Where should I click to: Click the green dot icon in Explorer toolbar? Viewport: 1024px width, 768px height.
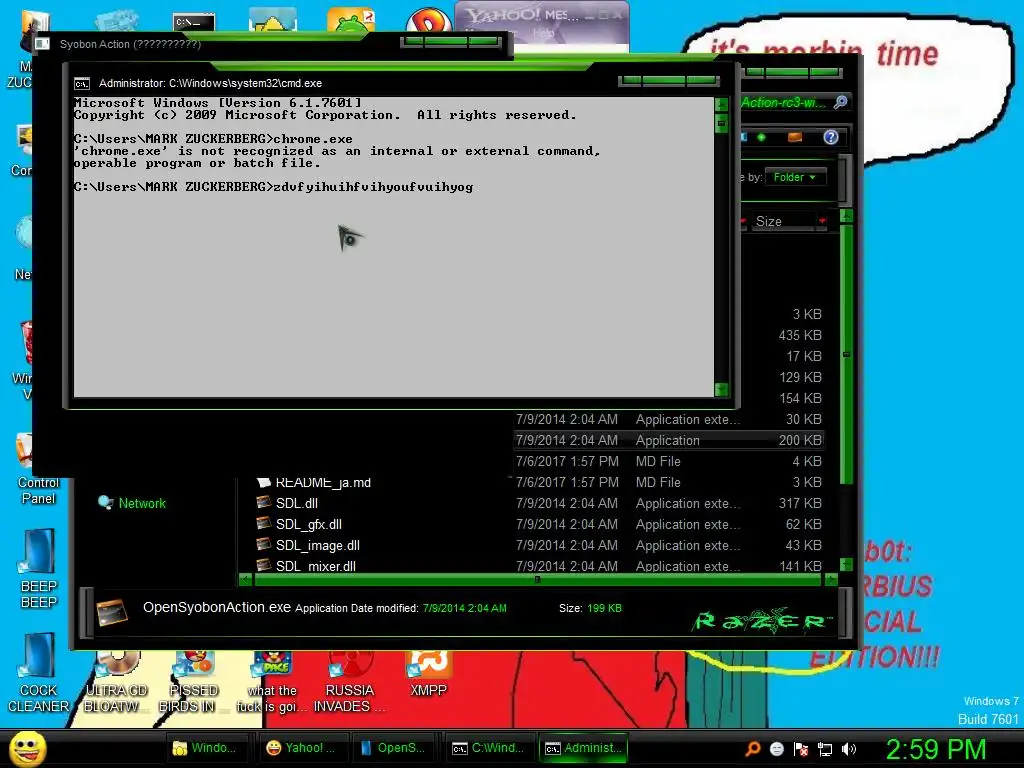click(761, 137)
